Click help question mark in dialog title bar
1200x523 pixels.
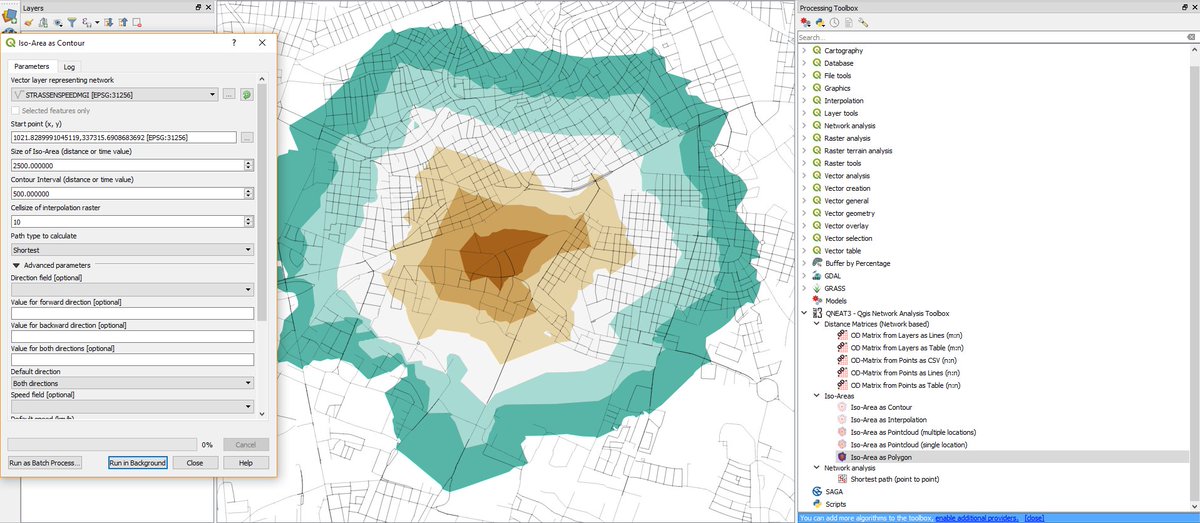(233, 43)
